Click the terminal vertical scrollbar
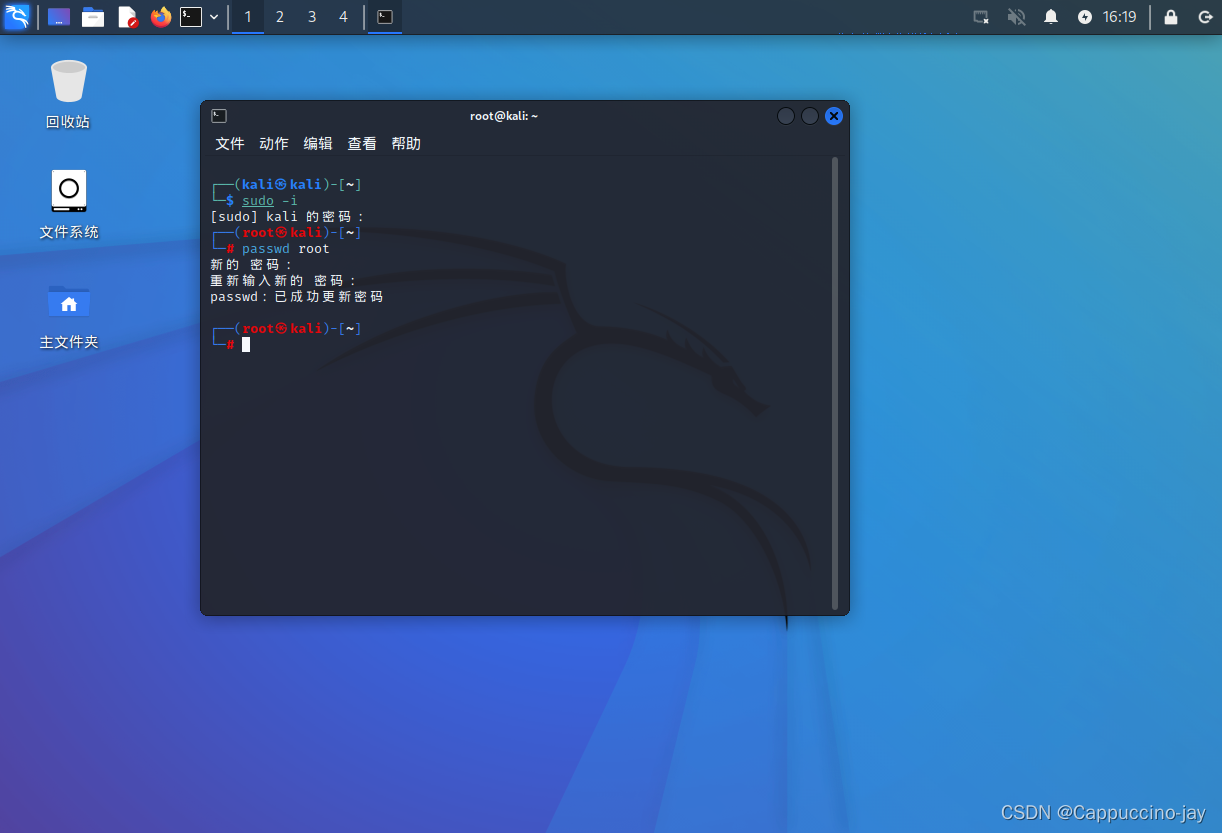Screen dimensions: 1222x833 (x=835, y=382)
